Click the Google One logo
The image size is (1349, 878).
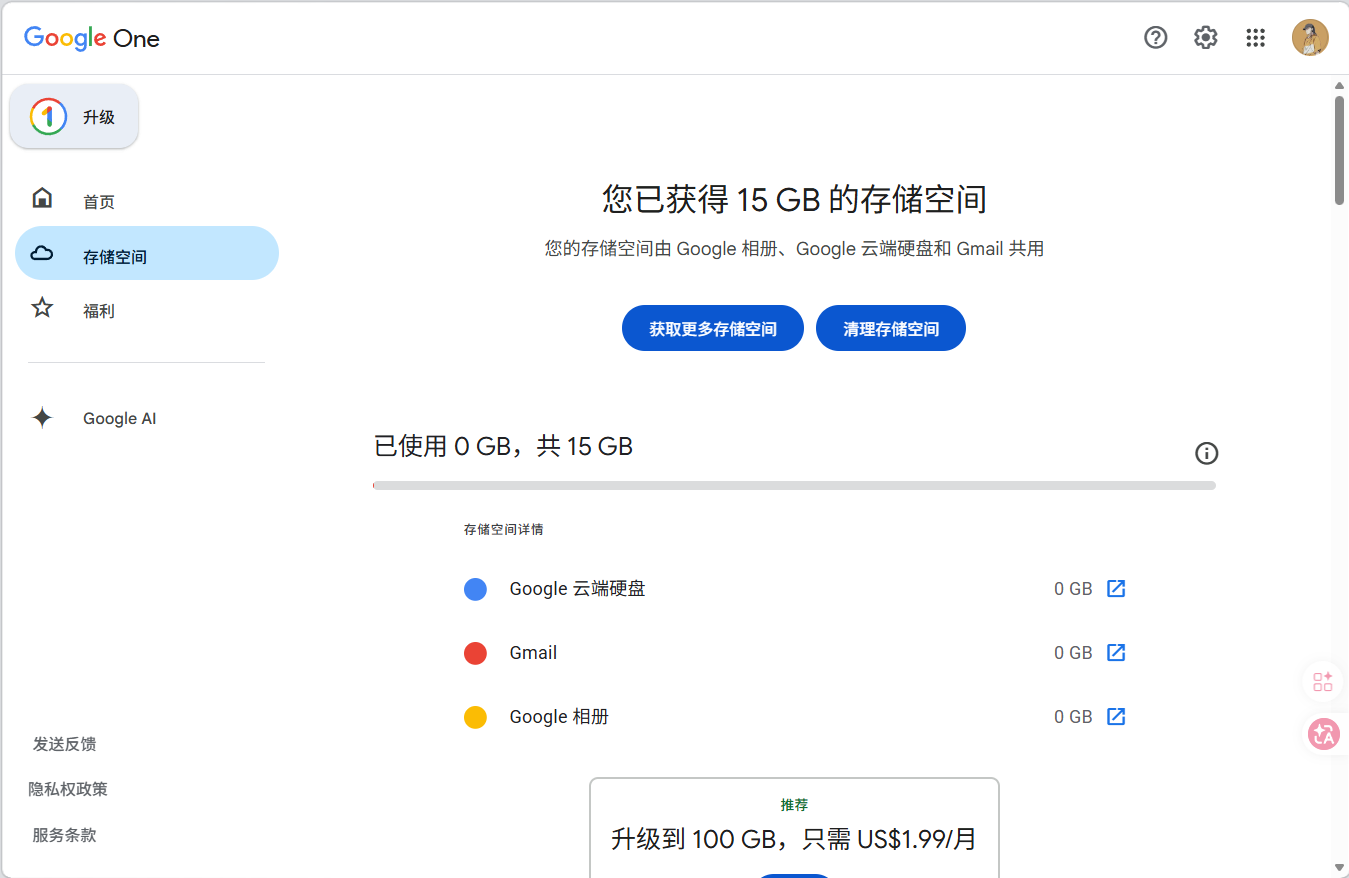tap(92, 38)
